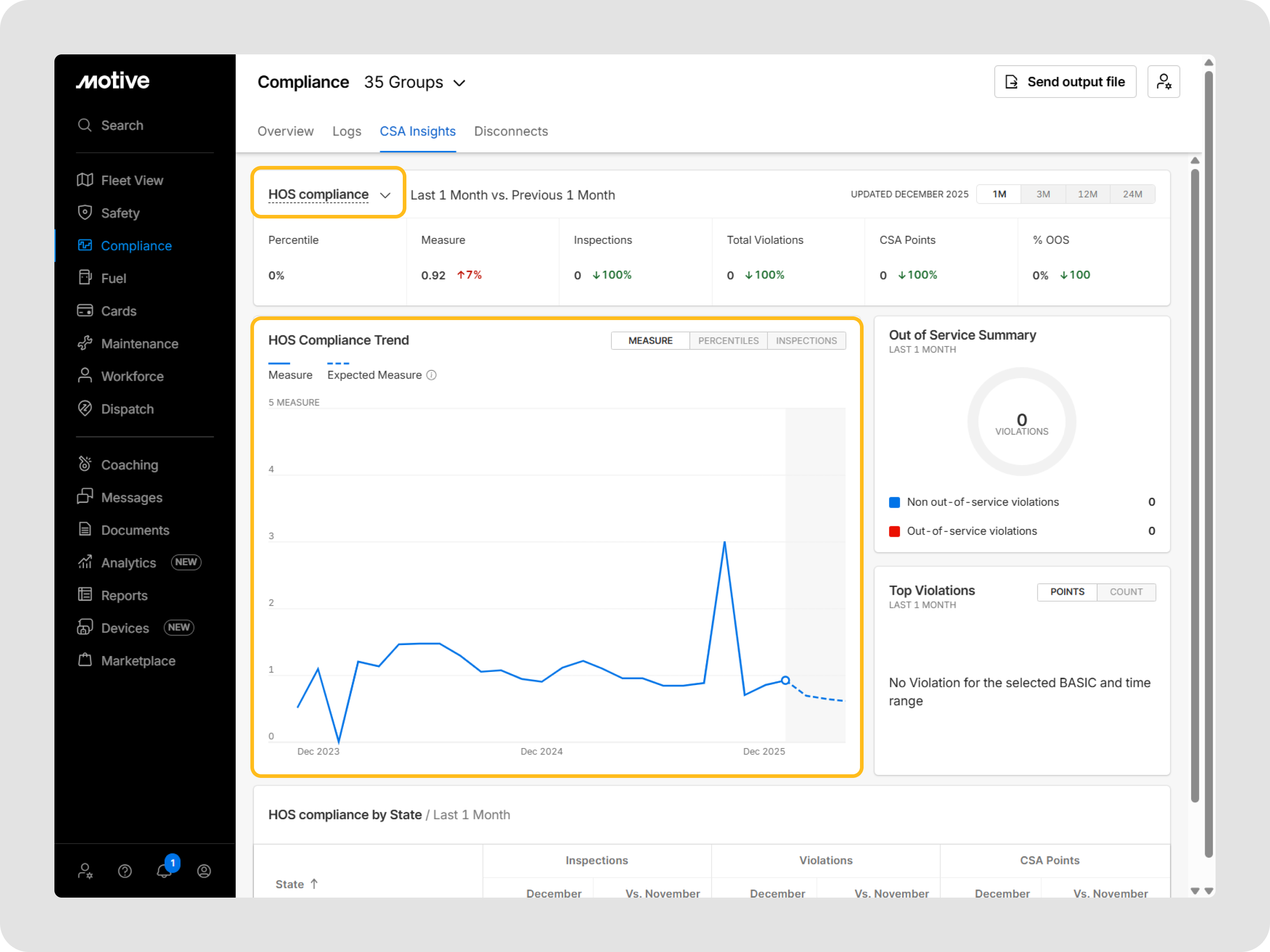
Task: Switch the time range to 3M
Action: [1043, 194]
